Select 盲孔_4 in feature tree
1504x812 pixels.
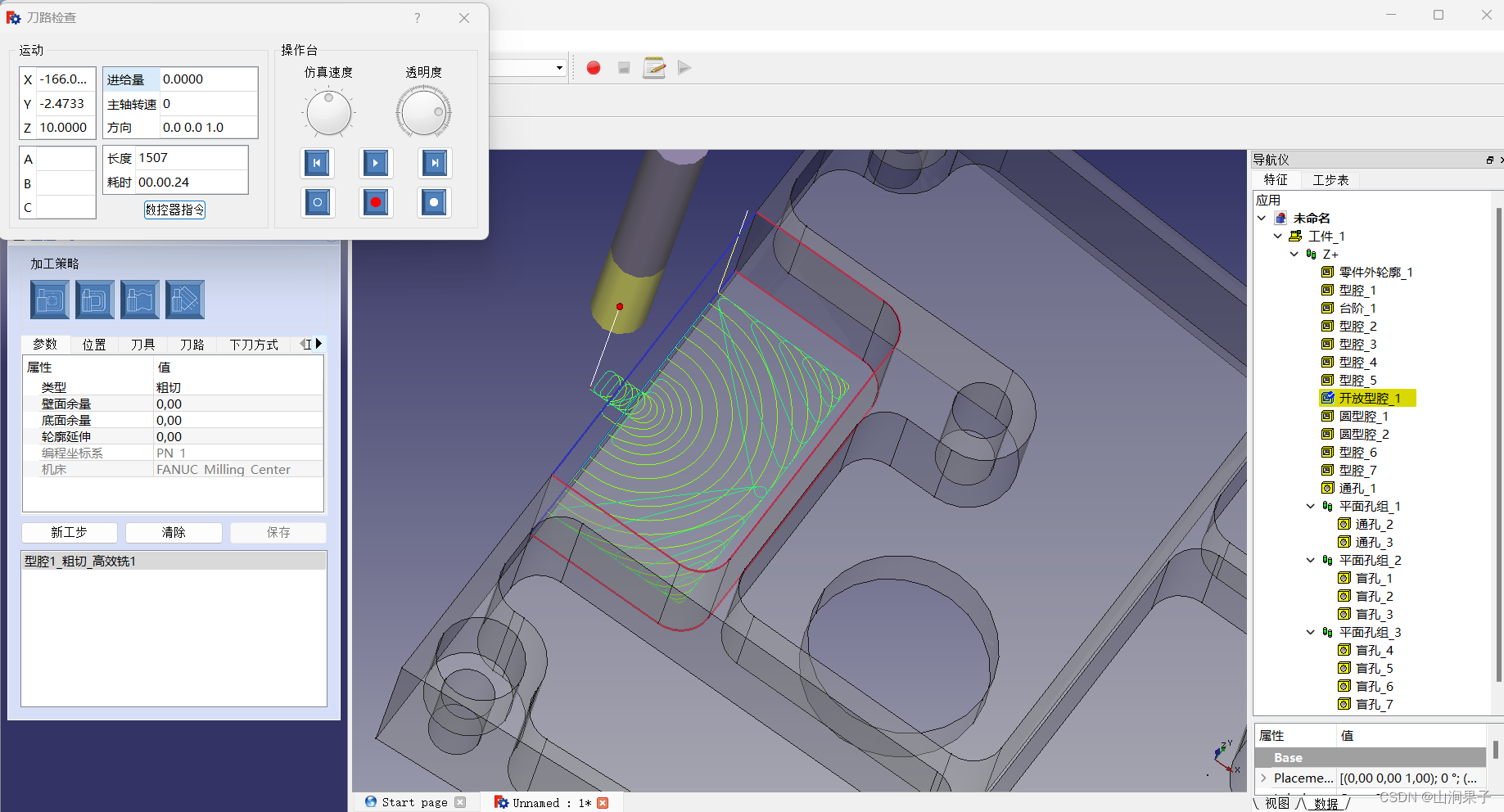coord(1374,650)
